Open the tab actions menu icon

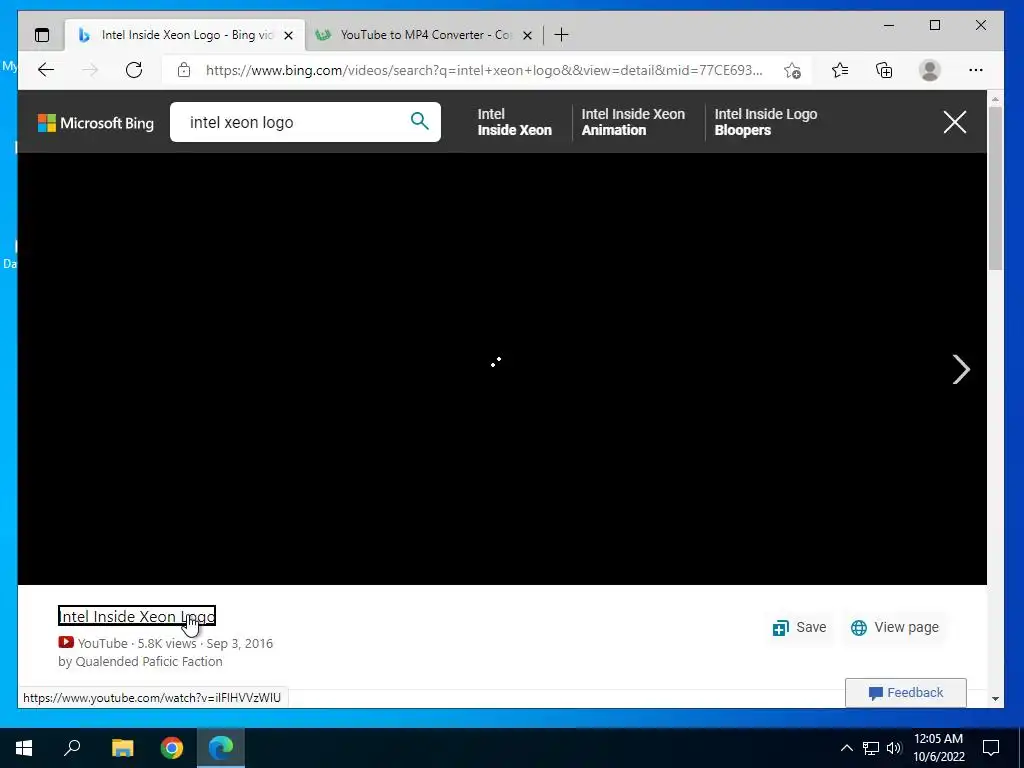point(42,35)
